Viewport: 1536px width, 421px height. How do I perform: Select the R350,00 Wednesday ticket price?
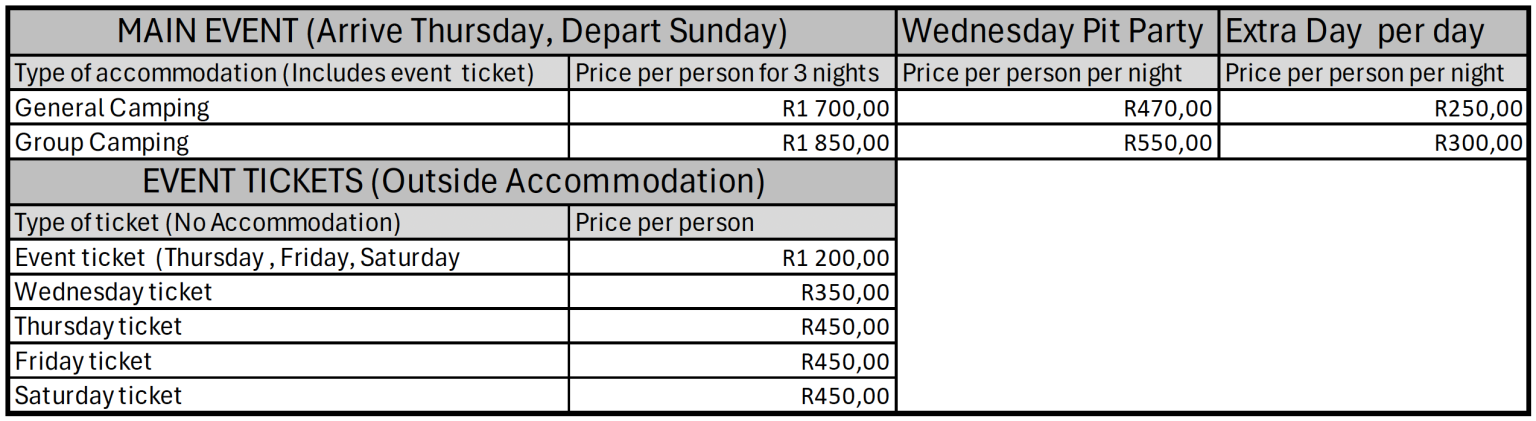845,292
